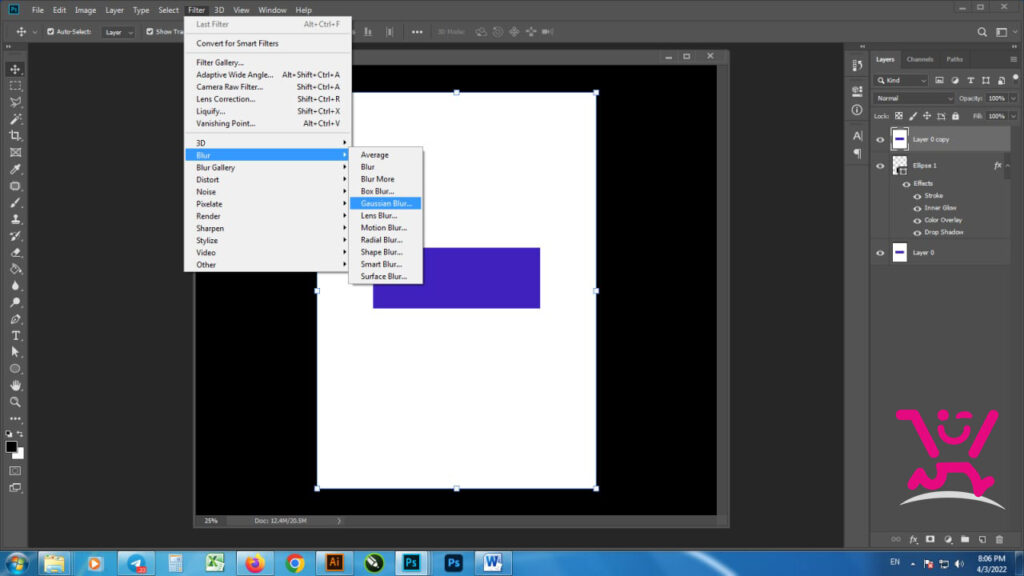Choose Liquify from Filter menu

pos(267,112)
